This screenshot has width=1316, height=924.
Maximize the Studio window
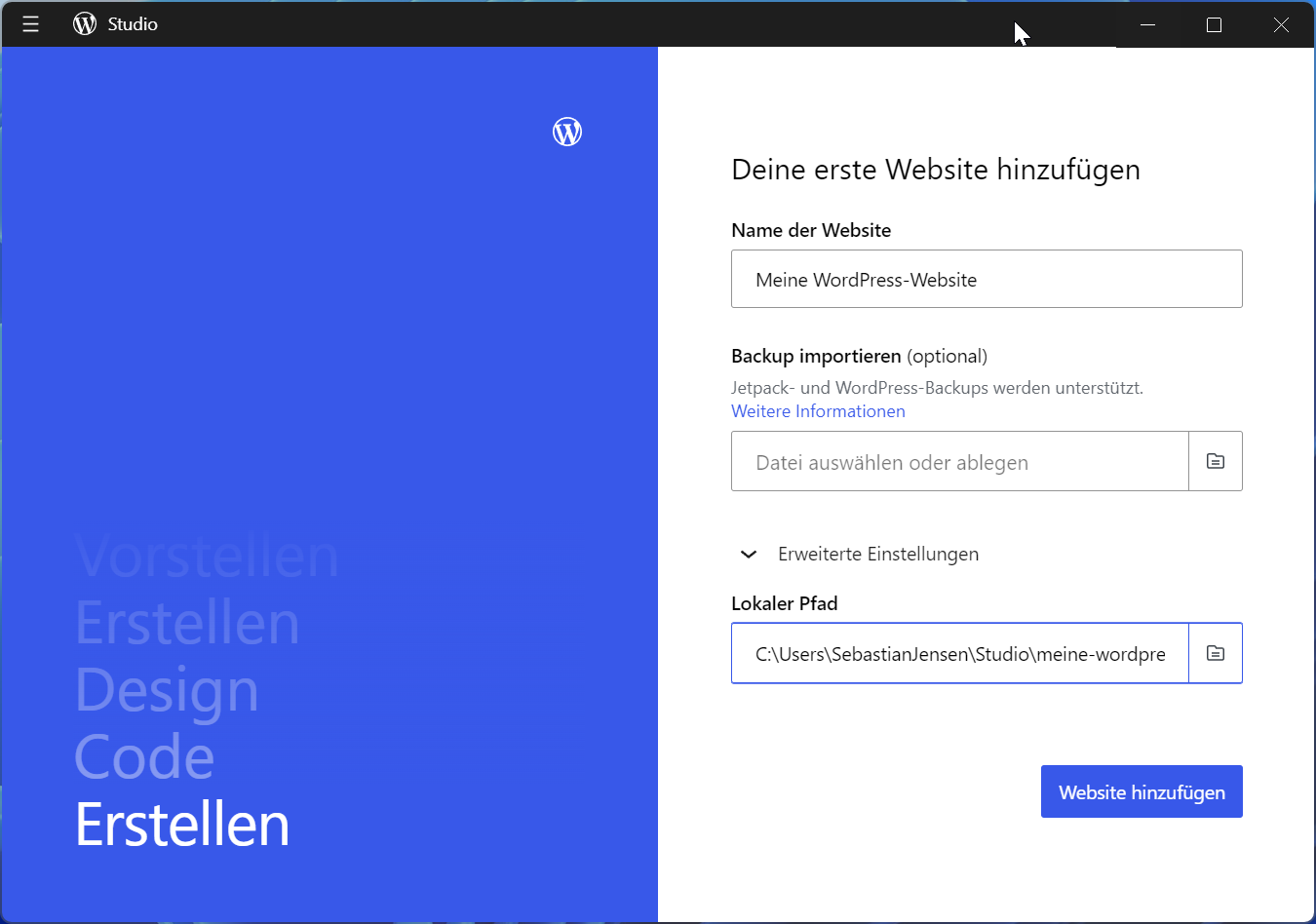pos(1214,24)
